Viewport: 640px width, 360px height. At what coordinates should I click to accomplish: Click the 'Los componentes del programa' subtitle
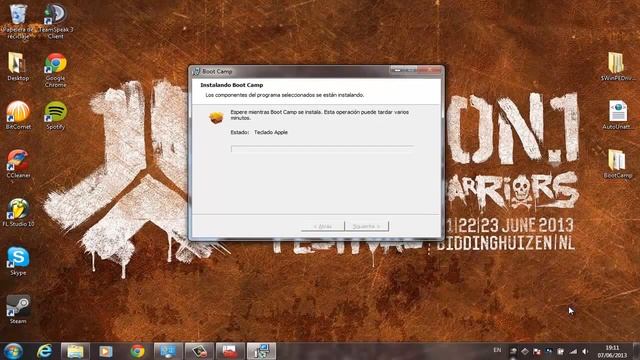pyautogui.click(x=284, y=95)
